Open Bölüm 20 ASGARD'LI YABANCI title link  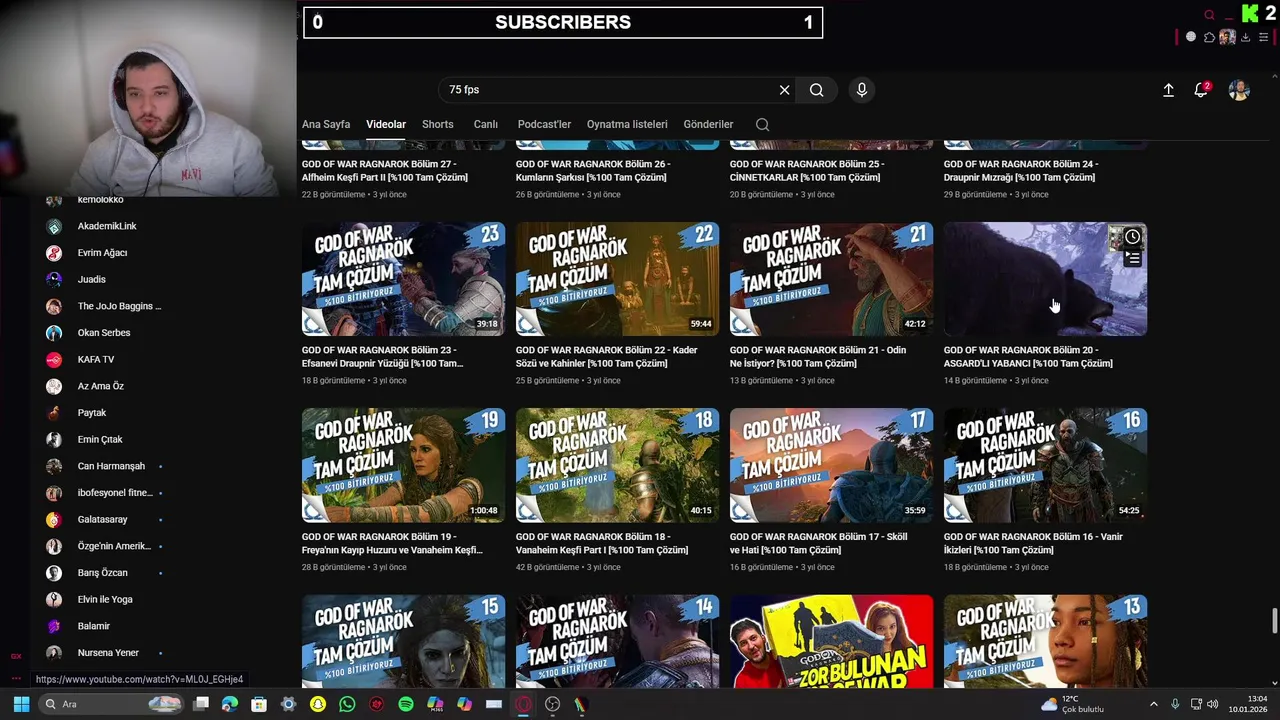click(1028, 357)
